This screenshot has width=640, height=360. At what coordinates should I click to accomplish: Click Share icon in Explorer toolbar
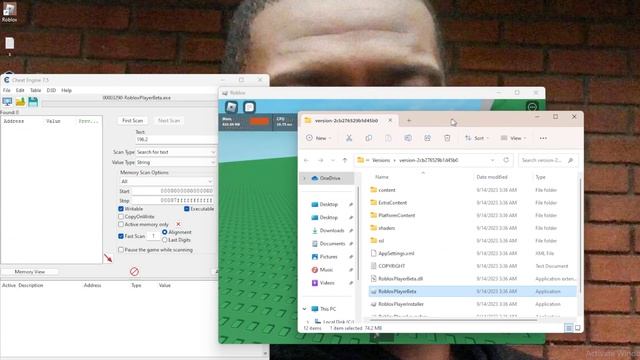(x=427, y=138)
